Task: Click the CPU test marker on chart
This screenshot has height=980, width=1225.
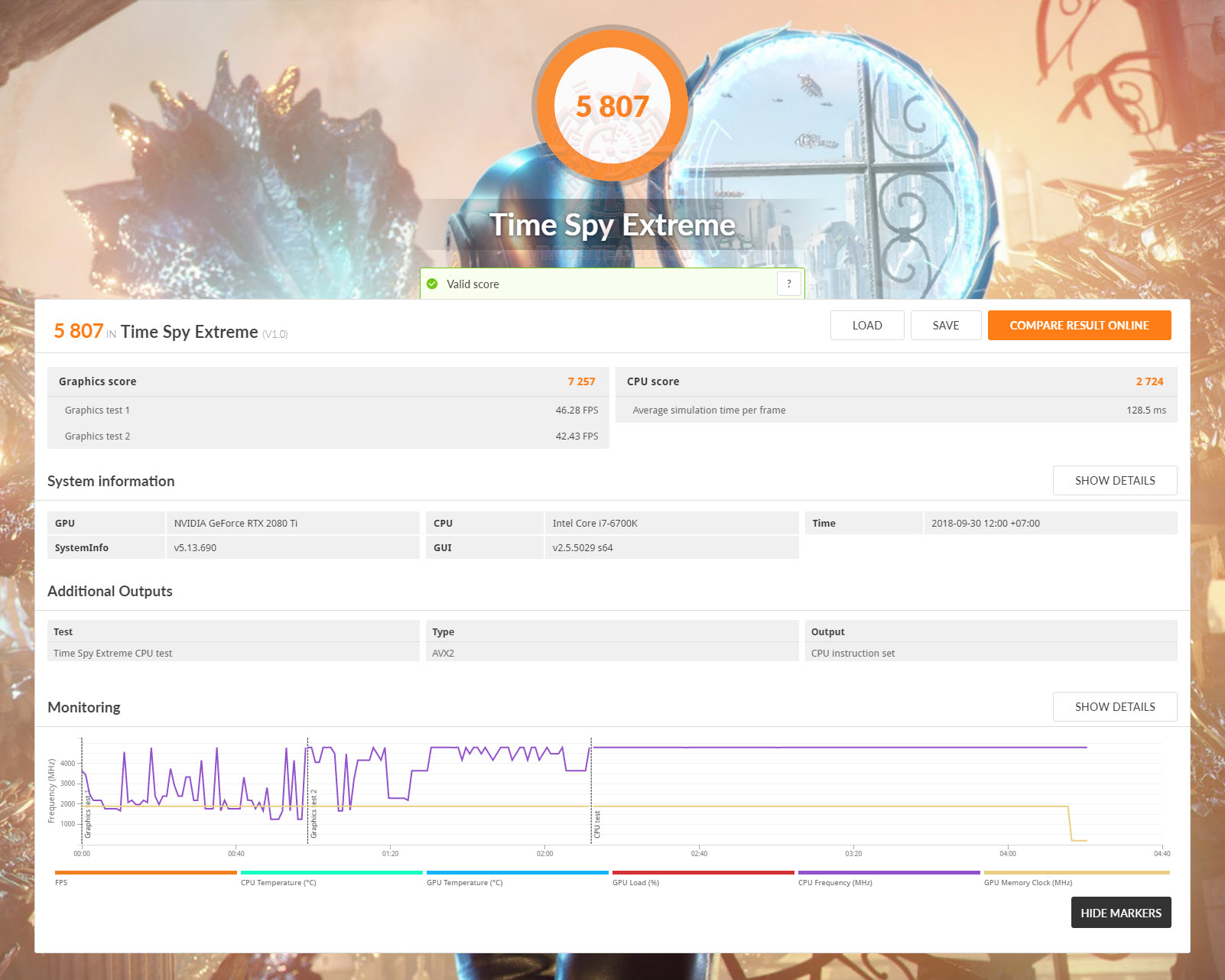Action: [x=597, y=824]
